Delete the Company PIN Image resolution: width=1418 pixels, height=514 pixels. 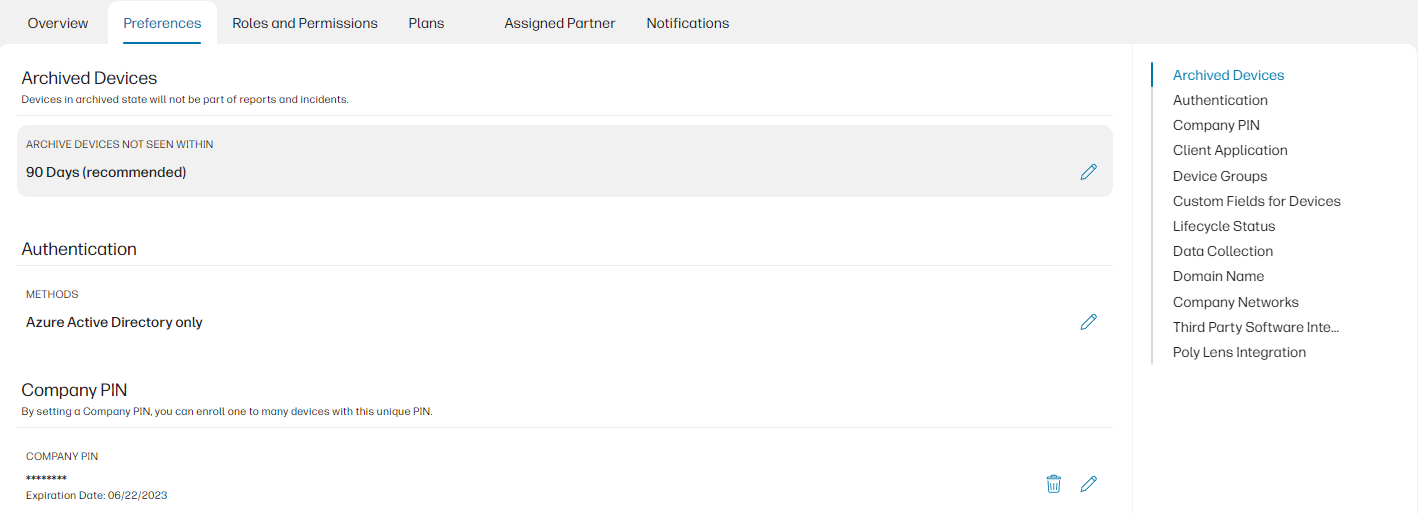pyautogui.click(x=1053, y=484)
